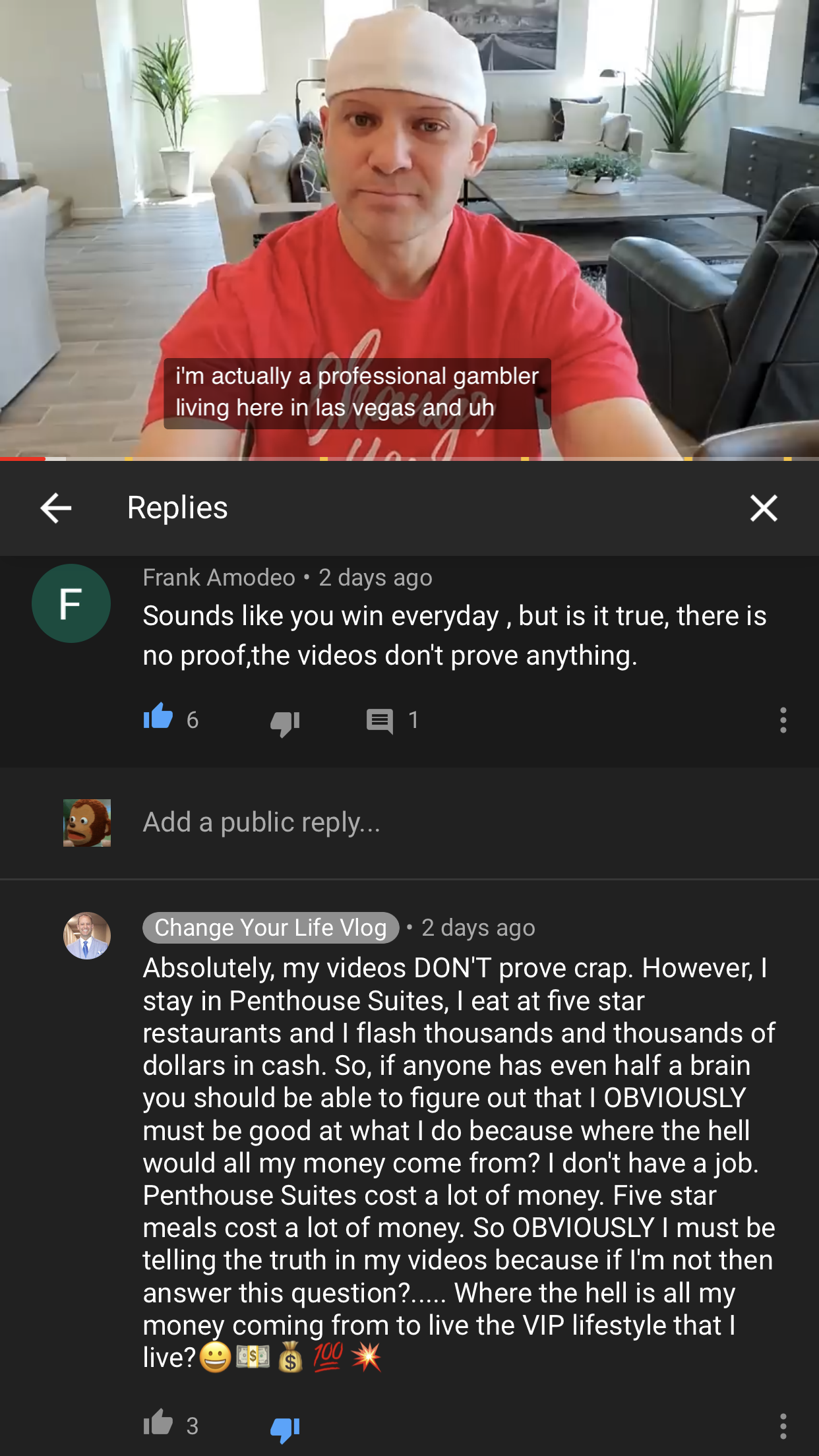Viewport: 819px width, 1456px height.
Task: Tap the Change Your Life Vlog profile picture
Action: [87, 936]
